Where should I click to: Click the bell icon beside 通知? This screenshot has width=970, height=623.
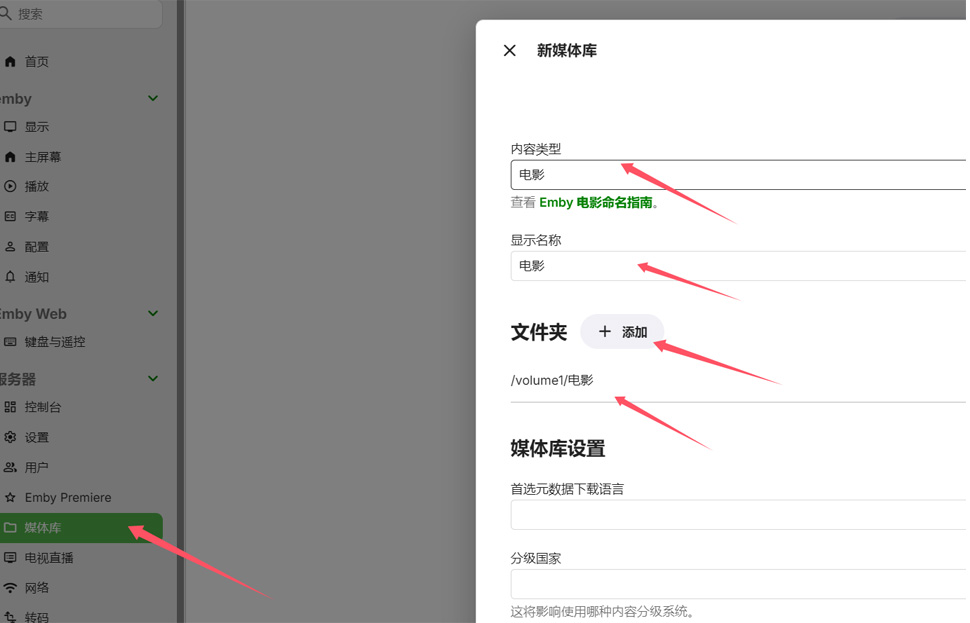coord(10,277)
